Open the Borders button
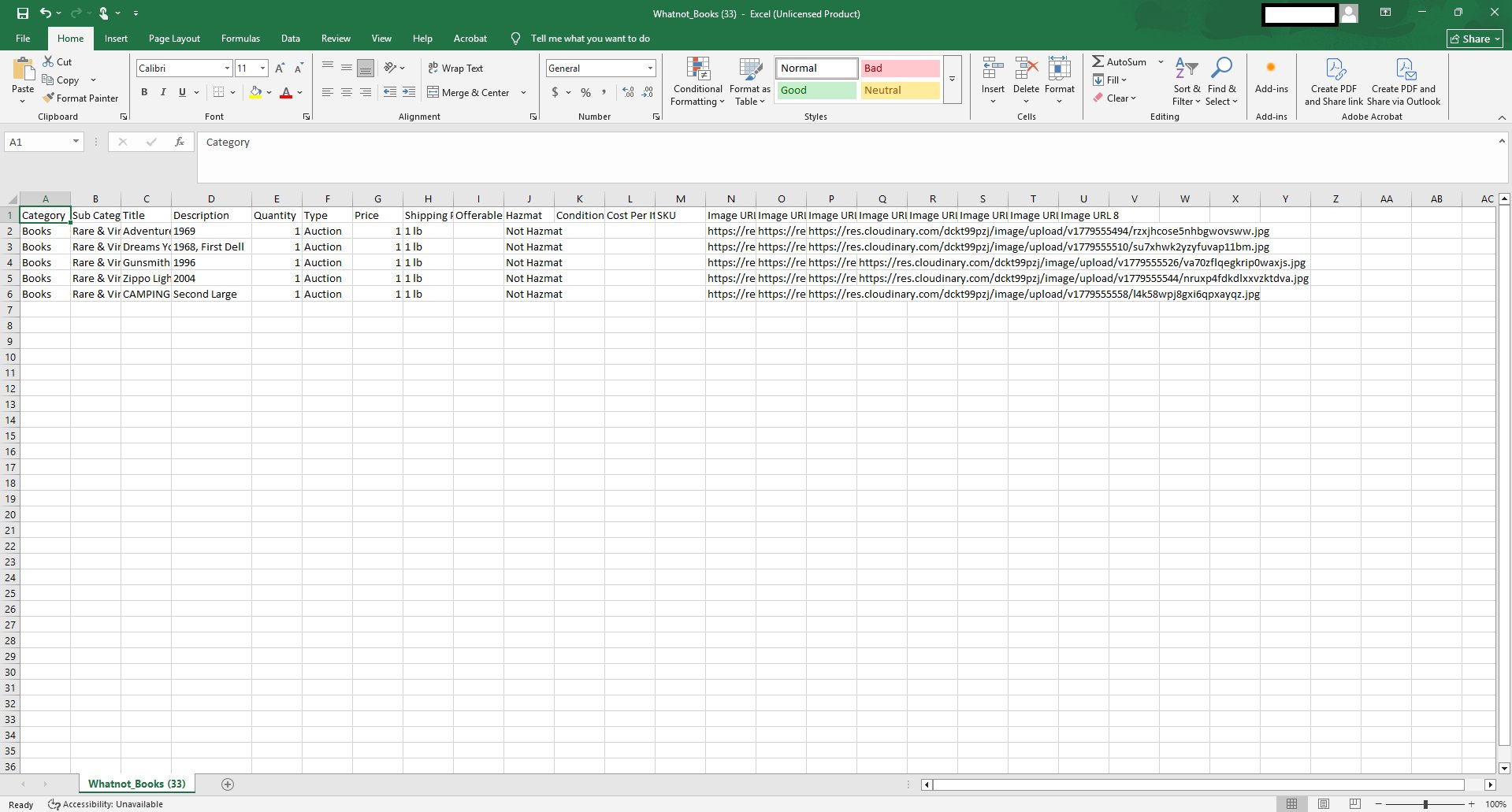 pyautogui.click(x=219, y=92)
